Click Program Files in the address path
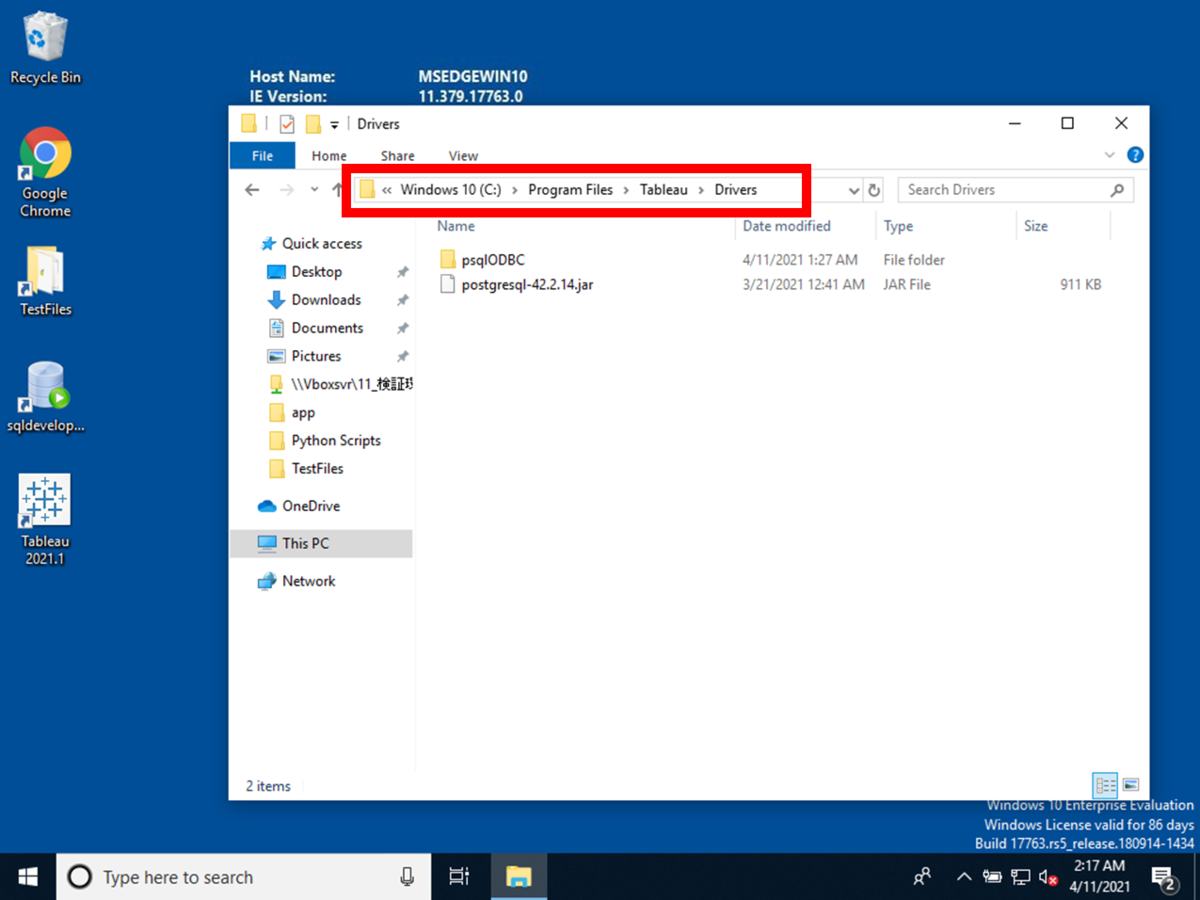The image size is (1200, 900). click(x=570, y=190)
